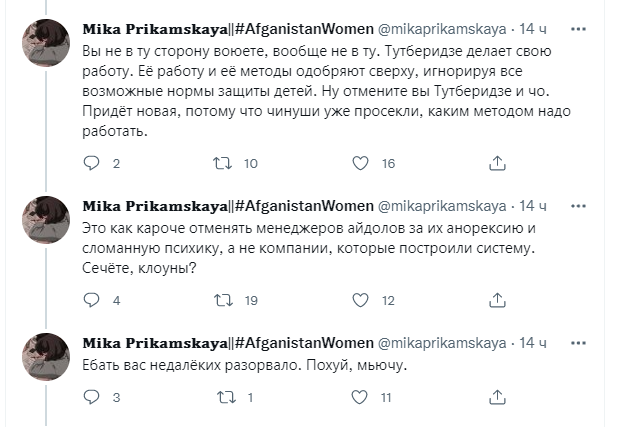The height and width of the screenshot is (427, 627).
Task: Like the third tweet with 11 likes
Action: 361,397
